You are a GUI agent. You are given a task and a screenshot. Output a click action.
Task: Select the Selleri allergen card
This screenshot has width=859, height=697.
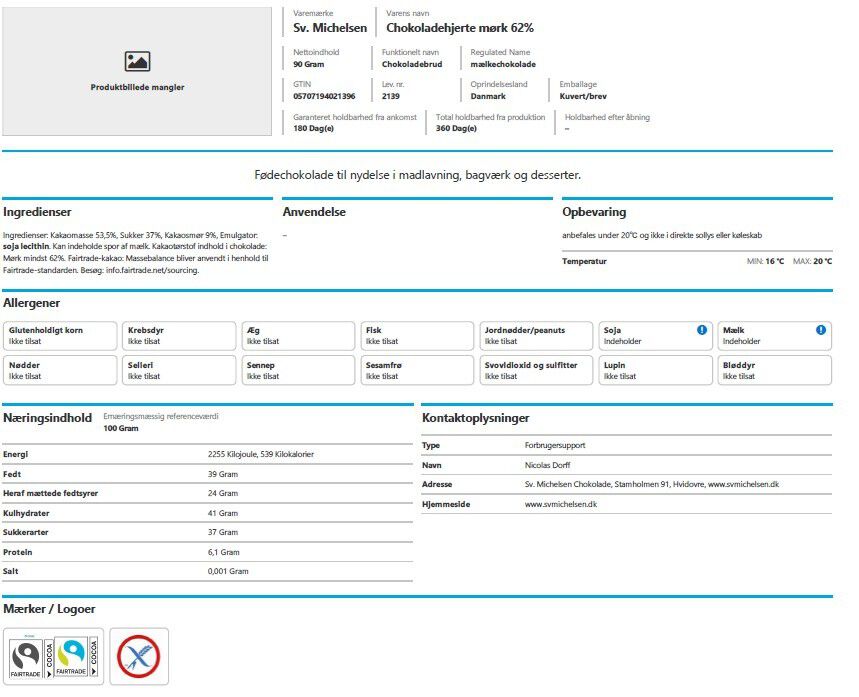coord(179,370)
